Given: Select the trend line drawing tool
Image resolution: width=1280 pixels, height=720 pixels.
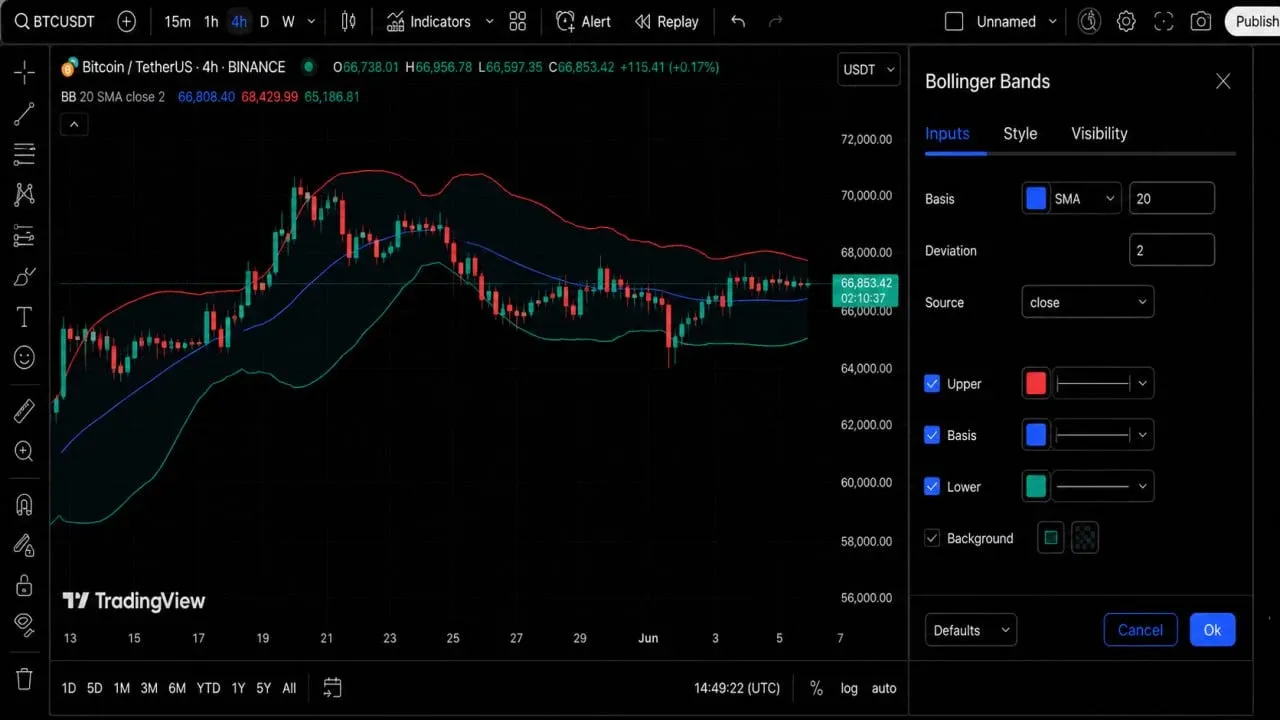Looking at the screenshot, I should click(24, 113).
